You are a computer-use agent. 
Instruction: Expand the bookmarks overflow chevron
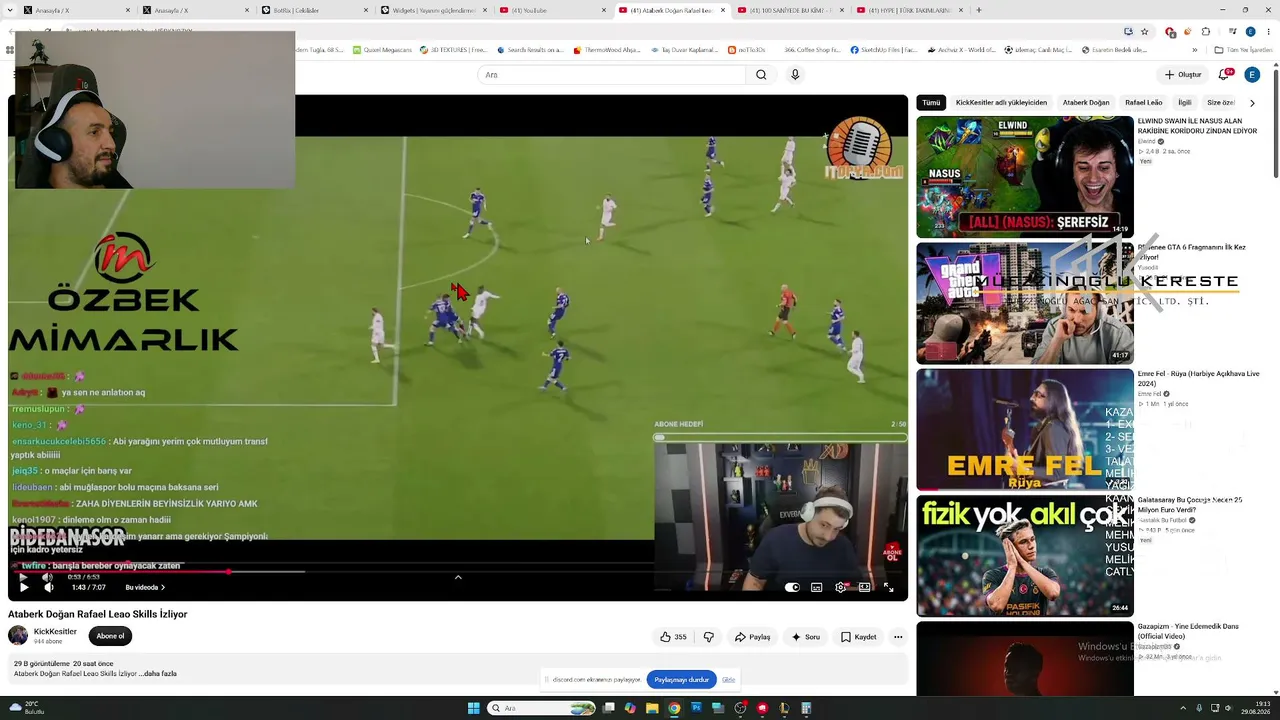click(x=1195, y=50)
